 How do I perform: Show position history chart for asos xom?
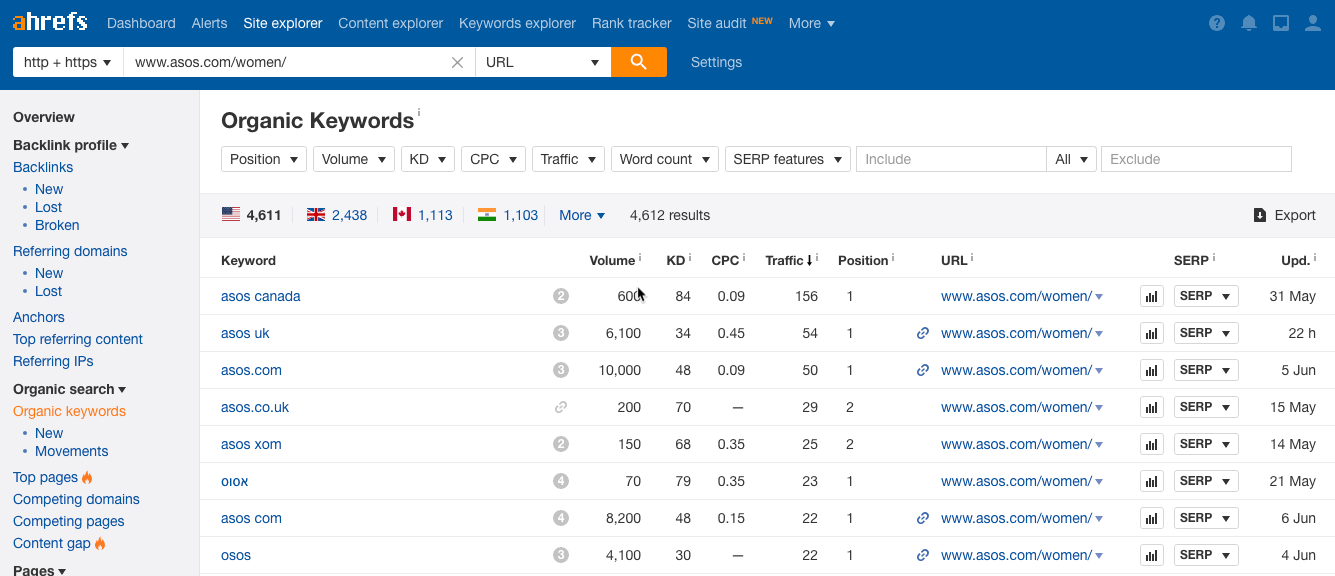point(1151,444)
